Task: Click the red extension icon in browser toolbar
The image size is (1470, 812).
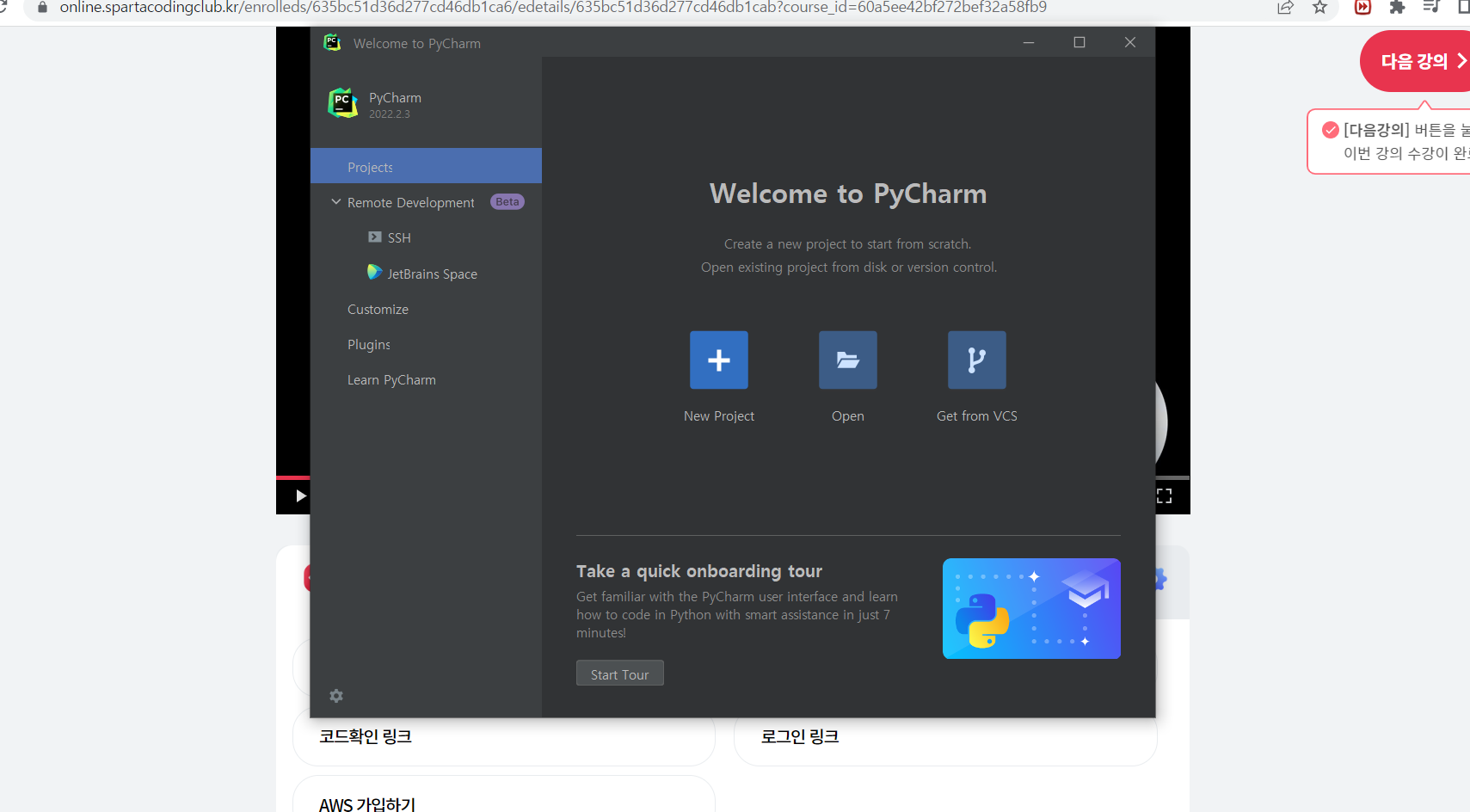Action: 1362,8
